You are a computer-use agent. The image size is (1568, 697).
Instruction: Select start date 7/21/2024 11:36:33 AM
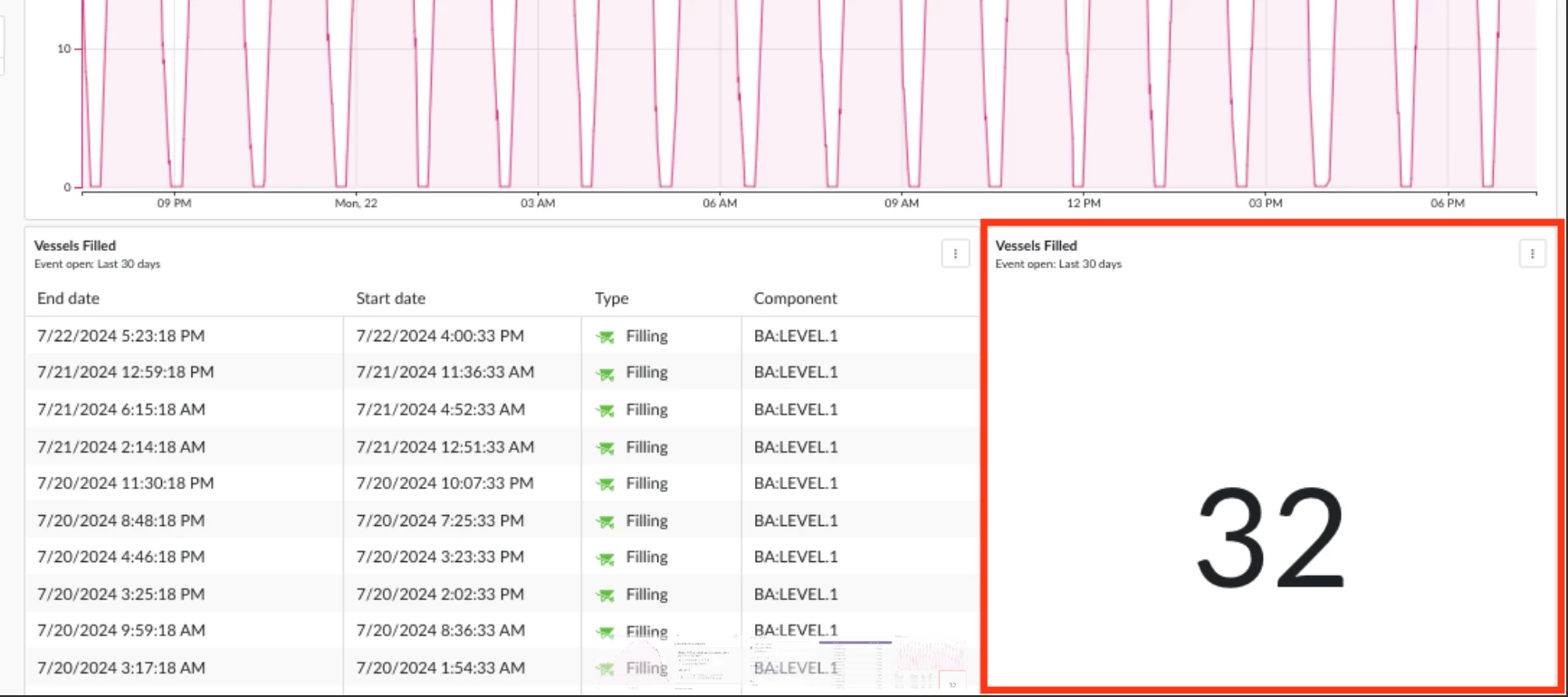click(x=445, y=372)
